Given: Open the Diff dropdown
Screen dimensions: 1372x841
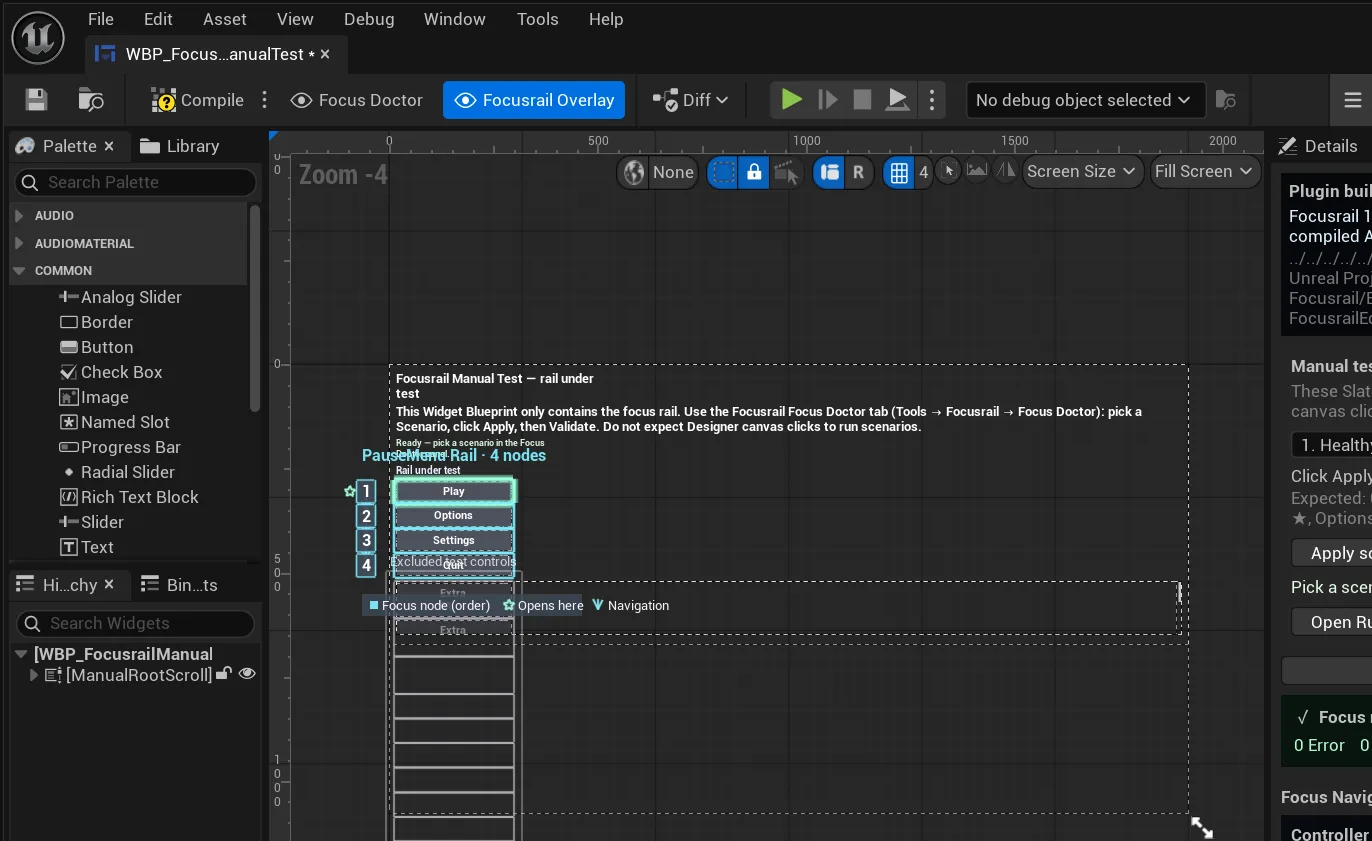Looking at the screenshot, I should [x=691, y=100].
